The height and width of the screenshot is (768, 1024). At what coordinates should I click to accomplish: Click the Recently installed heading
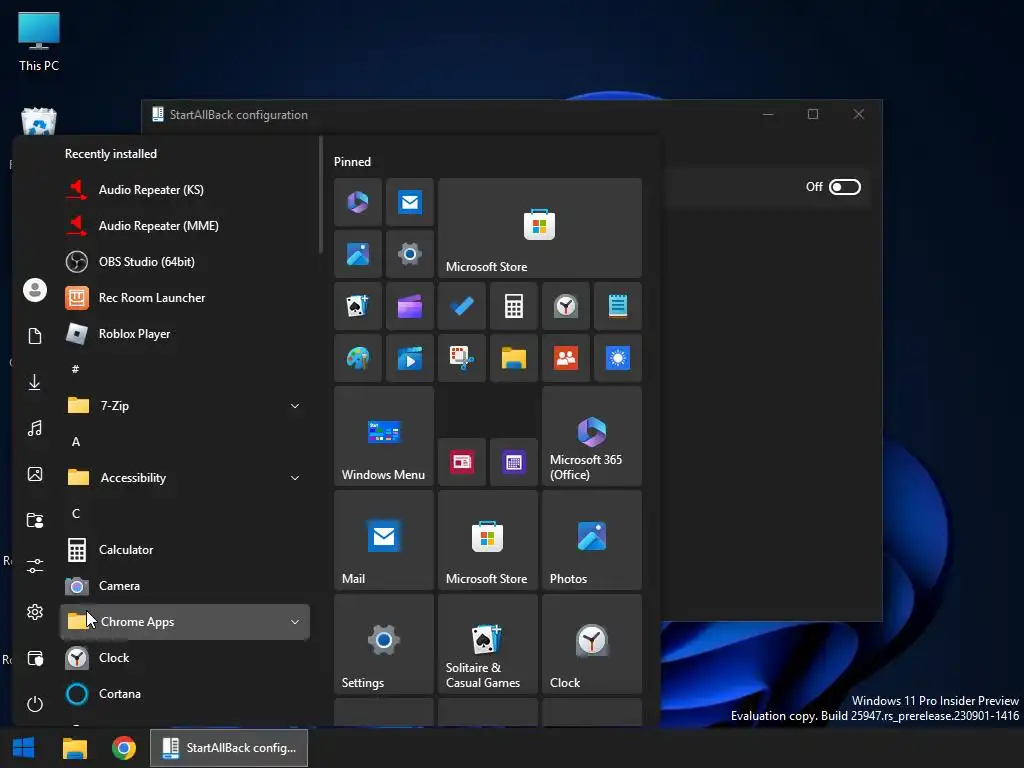[110, 154]
